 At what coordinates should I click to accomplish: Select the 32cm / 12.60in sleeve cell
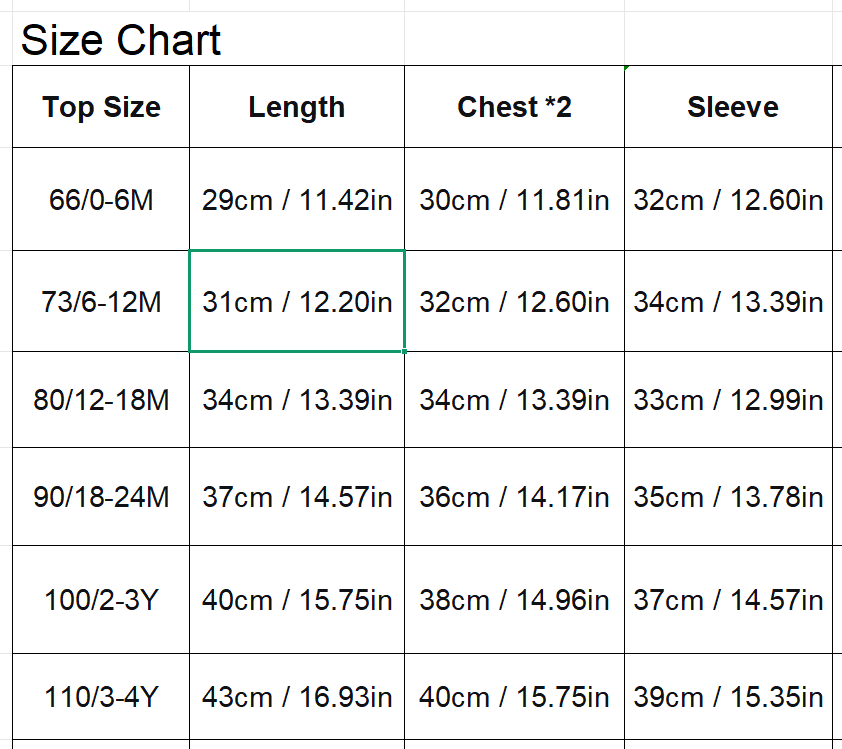pyautogui.click(x=728, y=200)
